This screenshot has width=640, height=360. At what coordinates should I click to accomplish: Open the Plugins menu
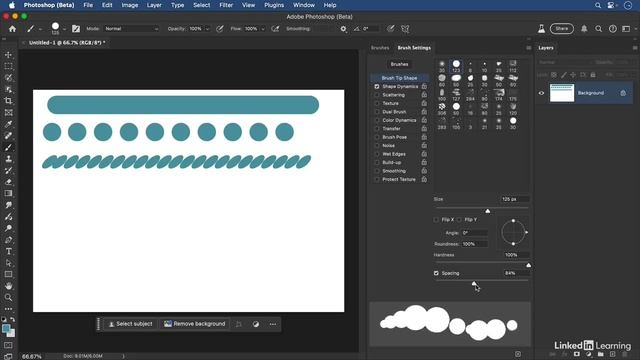[x=274, y=5]
